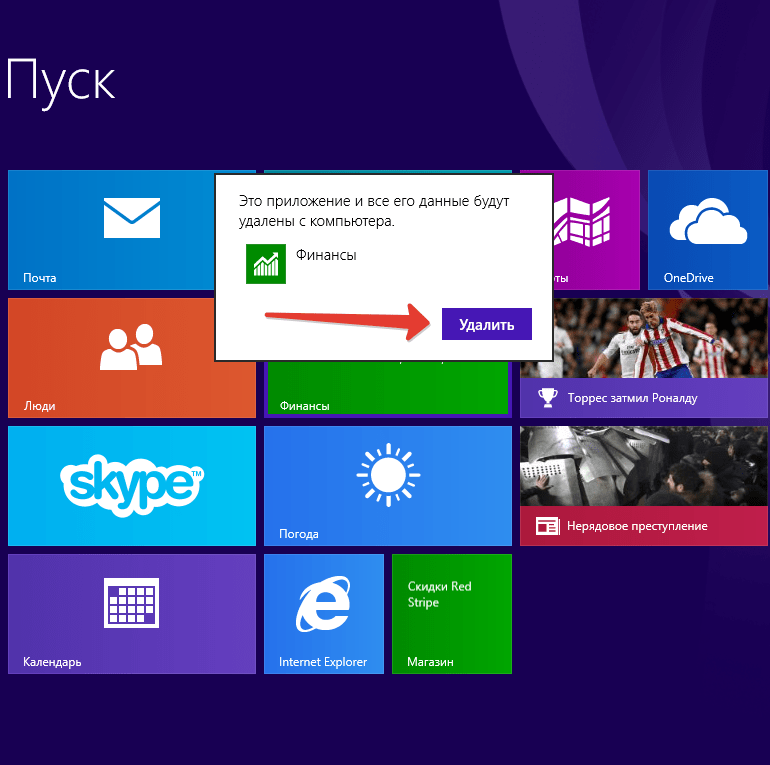Screen dimensions: 770x765
Task: Select the green Финансы tile under the dialog
Action: [387, 389]
